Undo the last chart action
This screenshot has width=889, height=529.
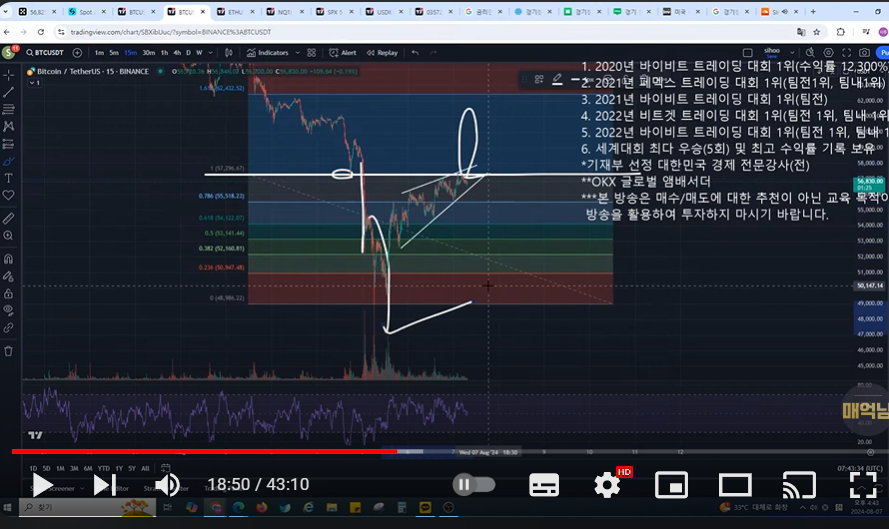415,53
